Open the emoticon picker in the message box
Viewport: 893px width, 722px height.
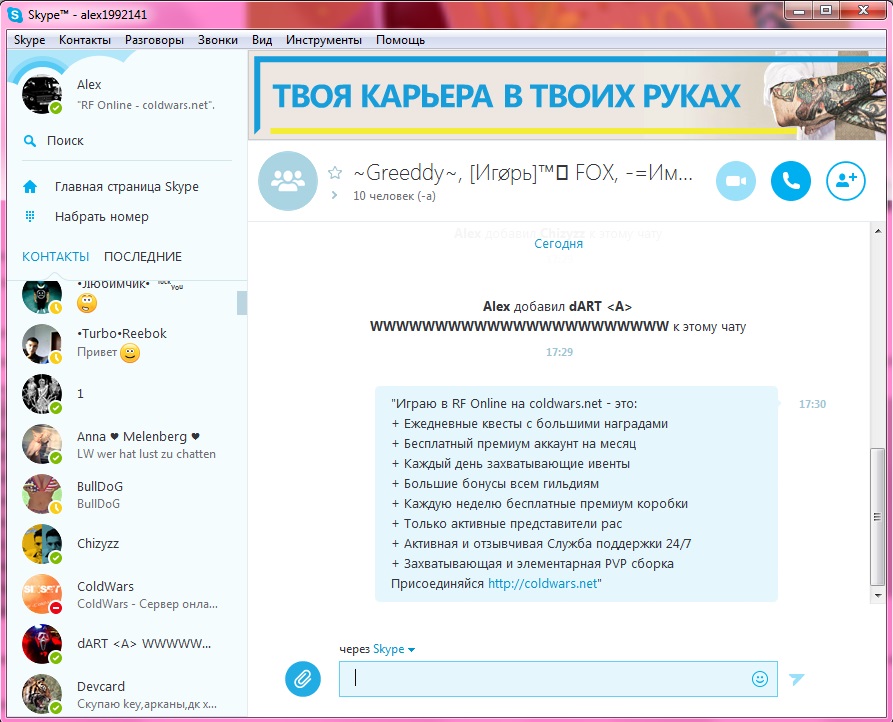(760, 679)
